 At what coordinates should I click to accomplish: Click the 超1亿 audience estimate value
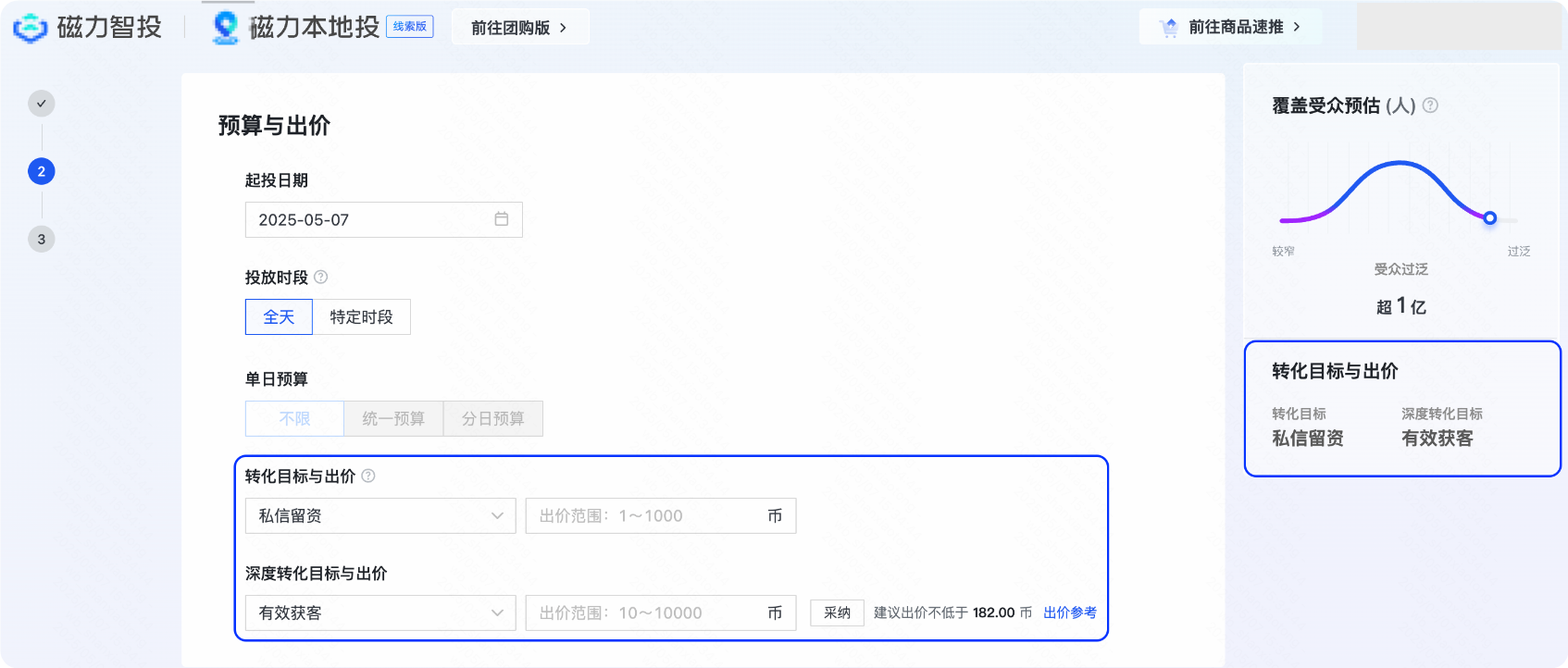[x=1401, y=306]
